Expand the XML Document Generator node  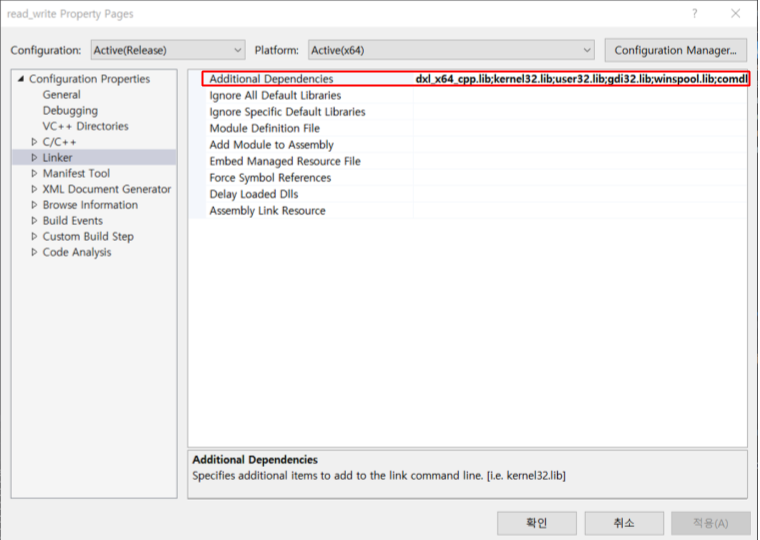[34, 189]
